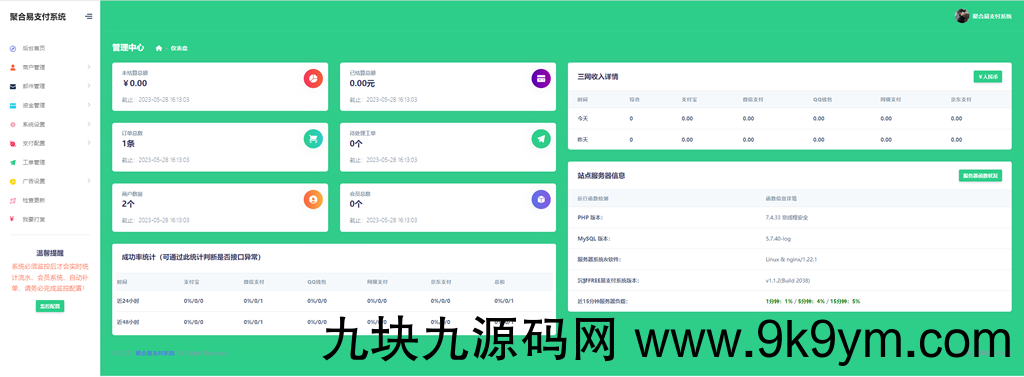Click the 服务器函数状况 button
This screenshot has height=377, width=1024.
[980, 176]
